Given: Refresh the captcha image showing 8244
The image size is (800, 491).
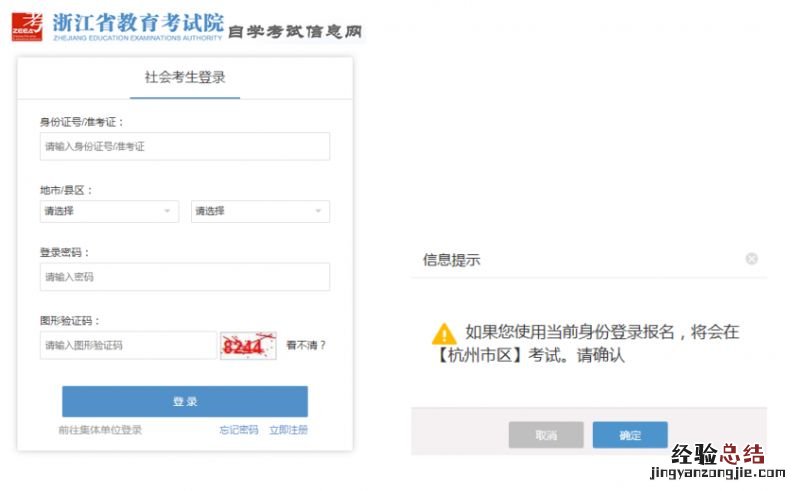Looking at the screenshot, I should coord(248,346).
